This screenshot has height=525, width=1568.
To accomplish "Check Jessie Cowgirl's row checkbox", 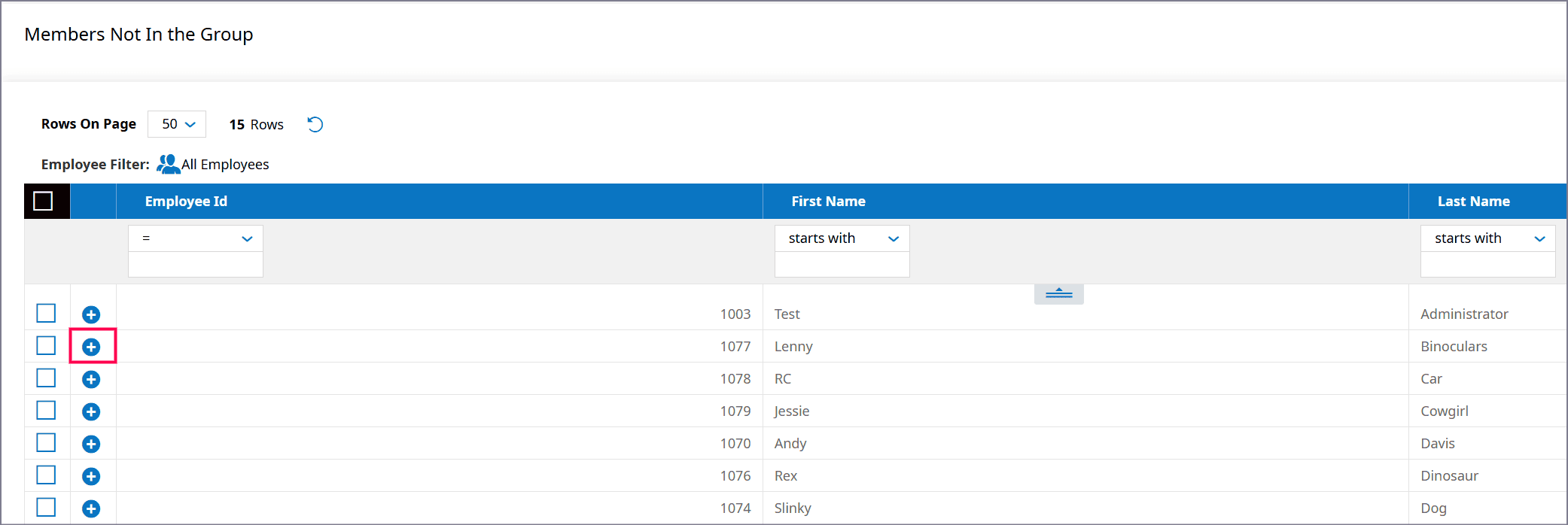I will [46, 410].
